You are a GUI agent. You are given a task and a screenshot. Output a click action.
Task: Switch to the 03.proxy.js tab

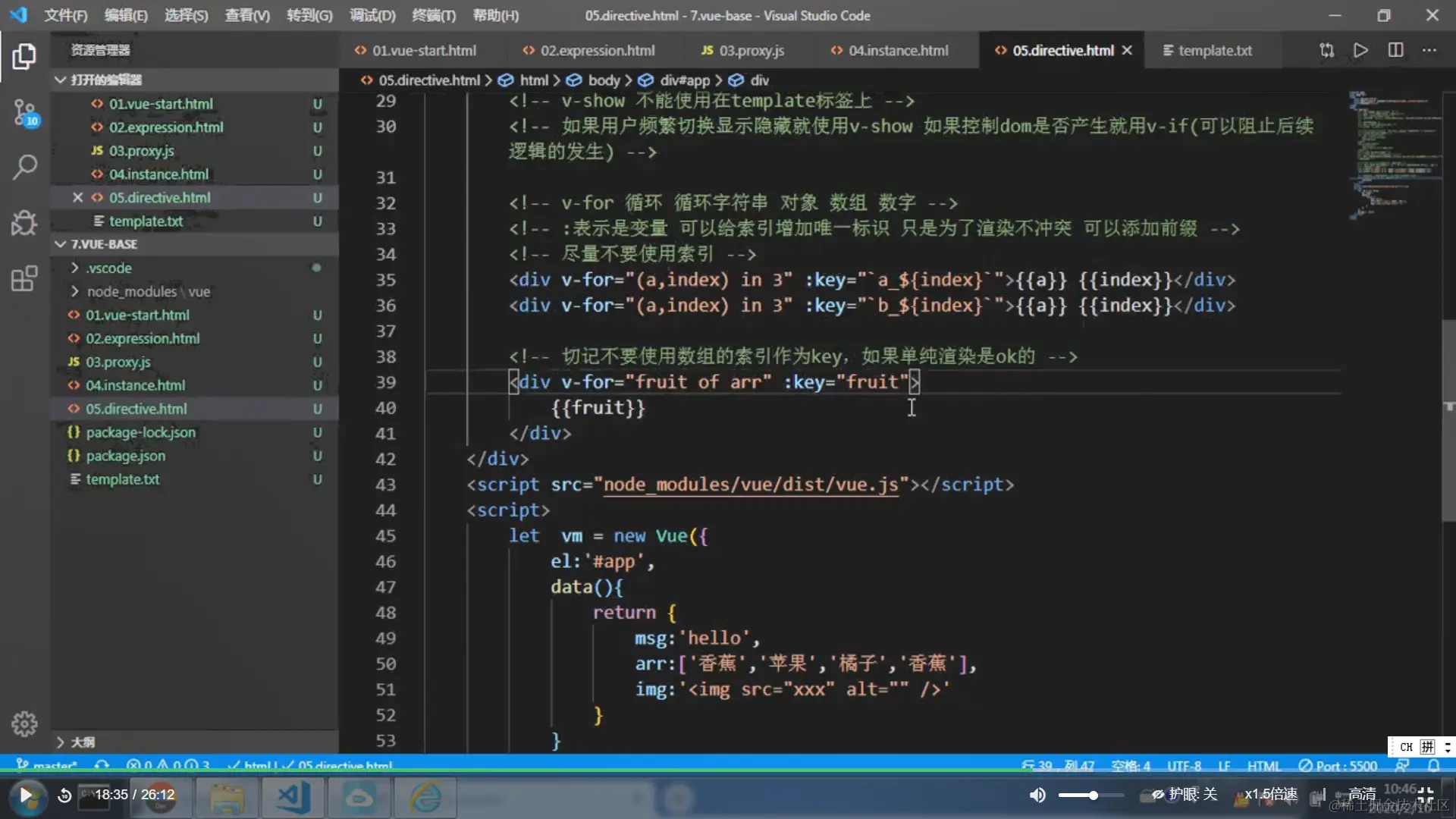pos(742,50)
